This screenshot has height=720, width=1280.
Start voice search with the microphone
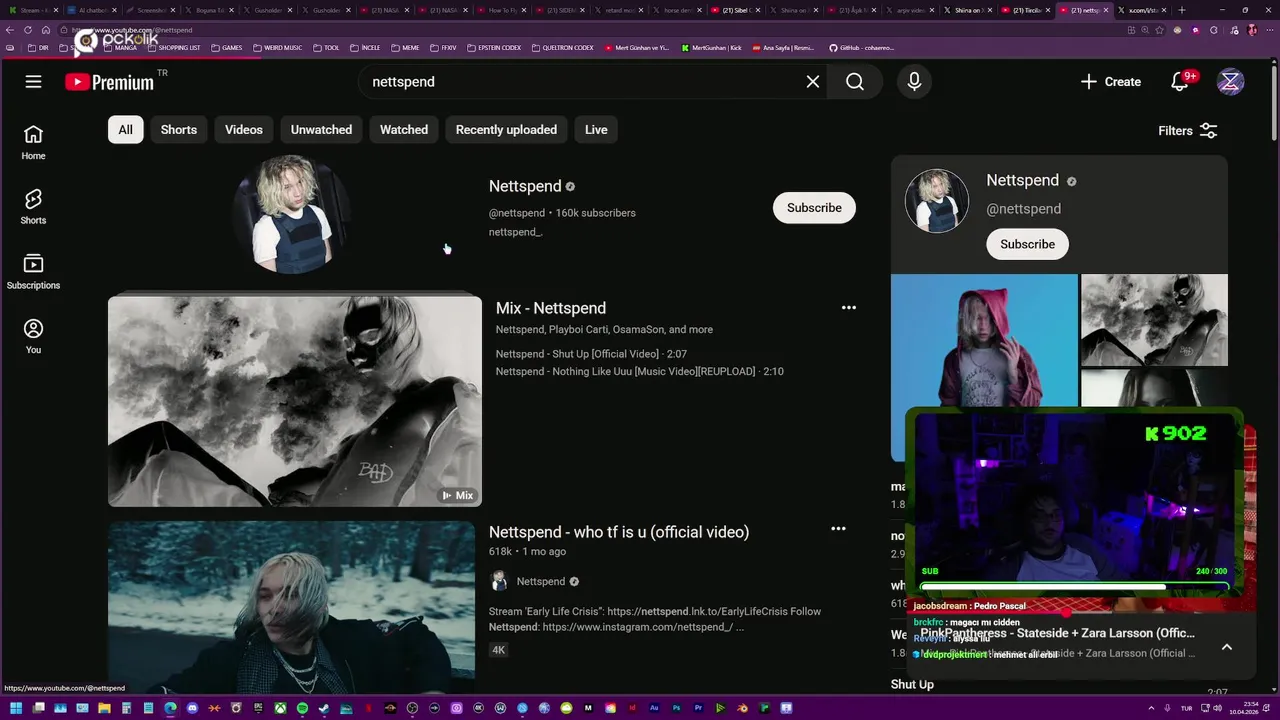click(914, 82)
